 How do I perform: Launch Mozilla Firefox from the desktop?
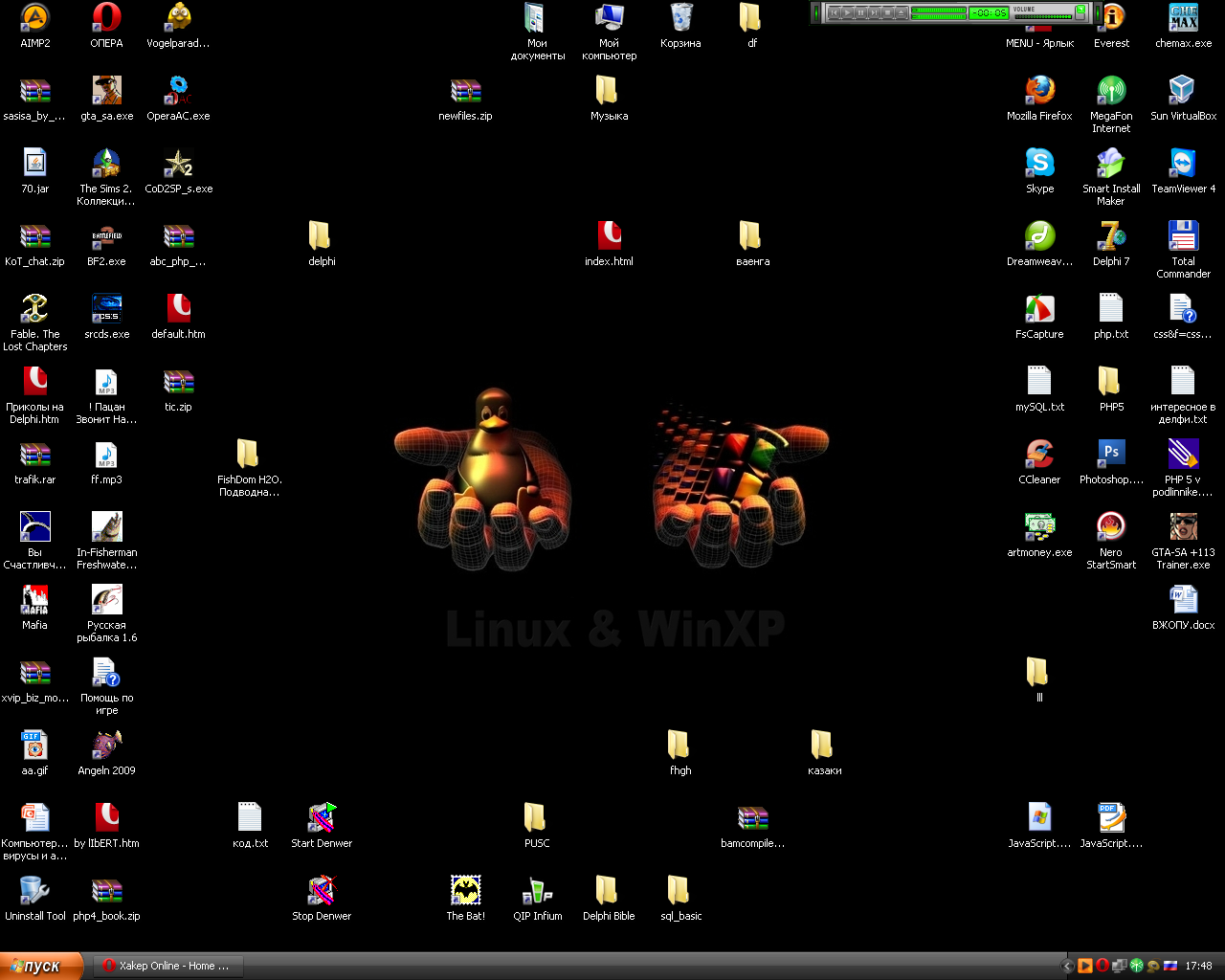coord(1039,91)
